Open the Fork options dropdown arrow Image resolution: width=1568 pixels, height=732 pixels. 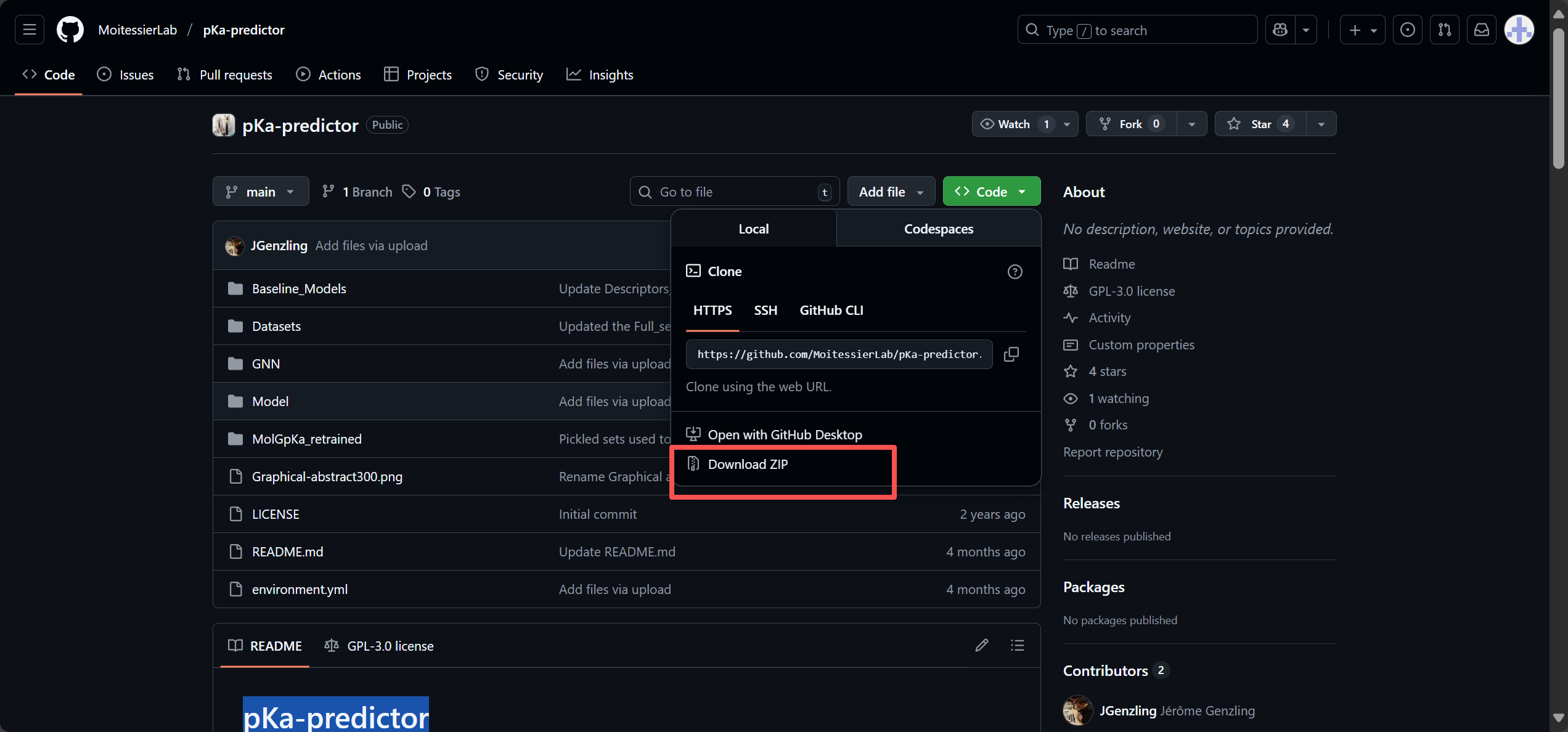click(1192, 124)
